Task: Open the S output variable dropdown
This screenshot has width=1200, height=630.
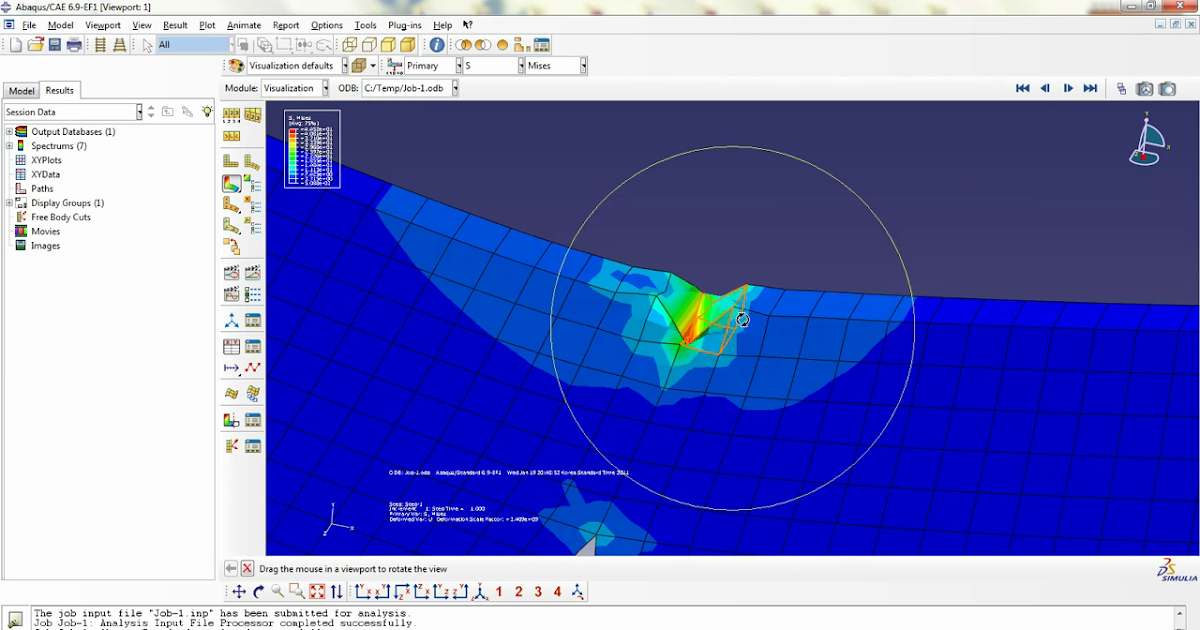Action: 521,65
